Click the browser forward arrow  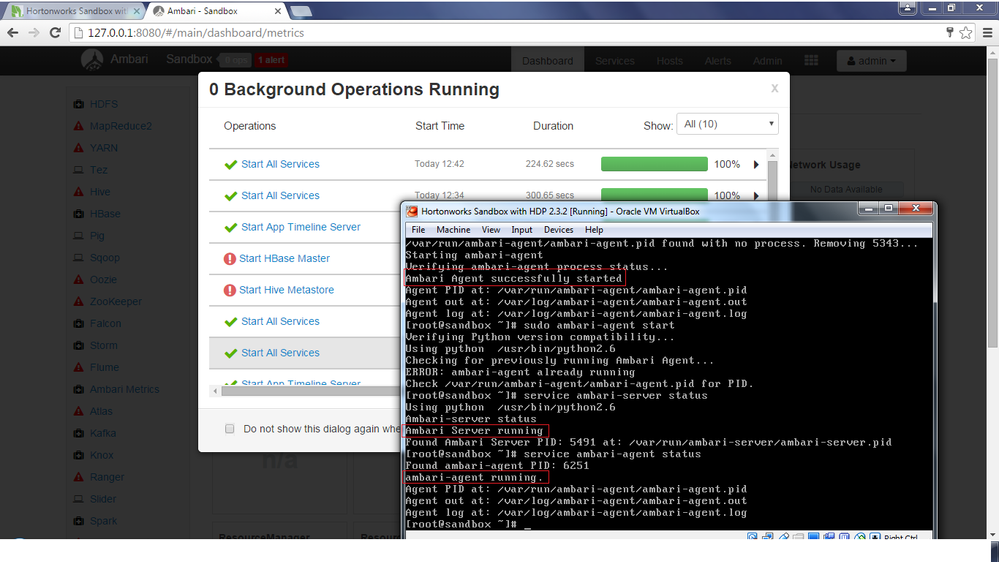pyautogui.click(x=34, y=32)
